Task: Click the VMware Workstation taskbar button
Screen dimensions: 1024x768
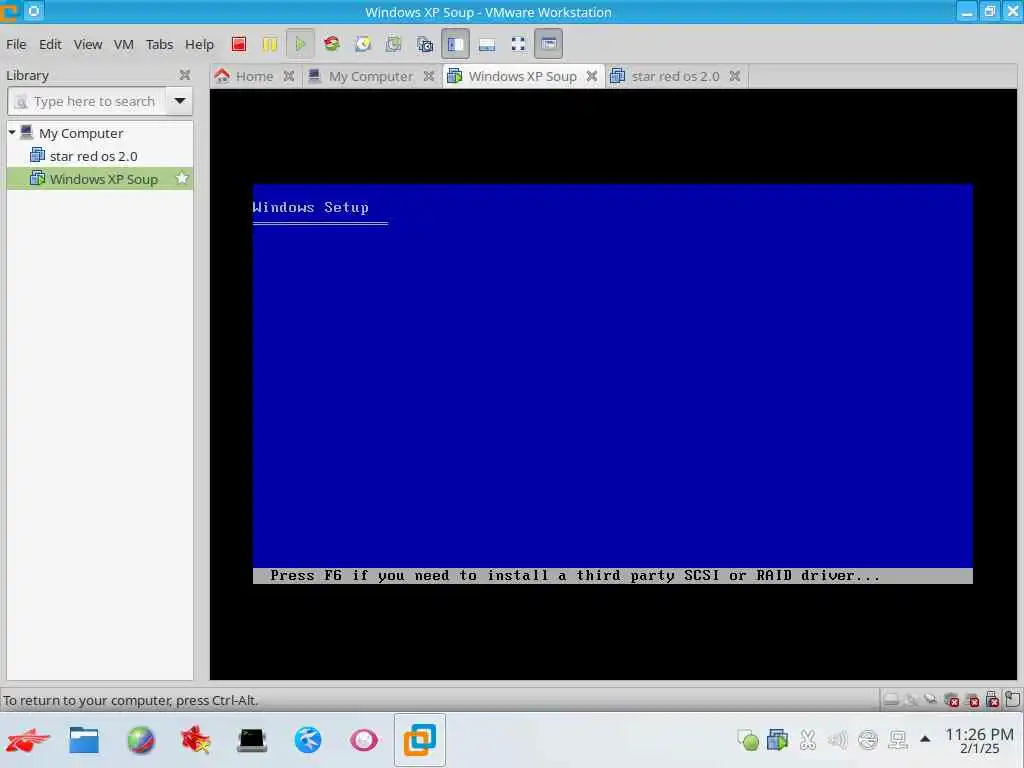Action: point(420,740)
